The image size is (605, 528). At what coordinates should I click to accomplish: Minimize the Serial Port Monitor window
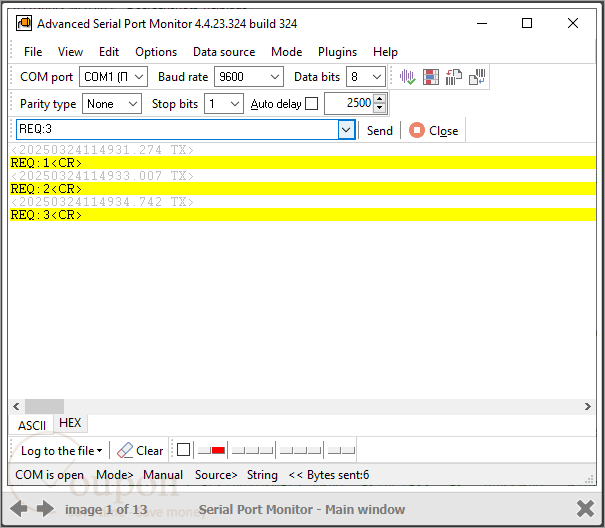(x=482, y=23)
